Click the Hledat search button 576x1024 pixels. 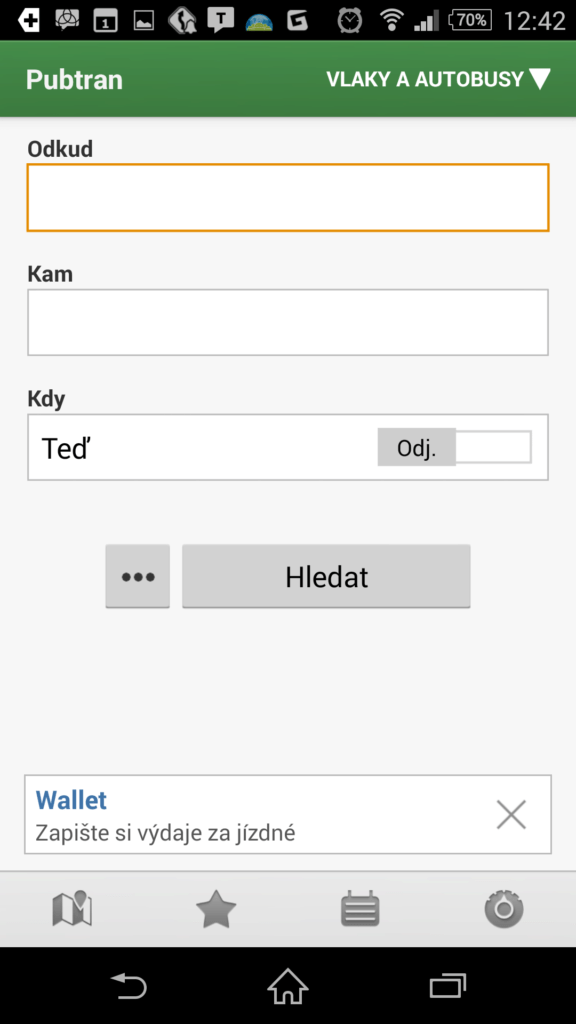click(326, 577)
